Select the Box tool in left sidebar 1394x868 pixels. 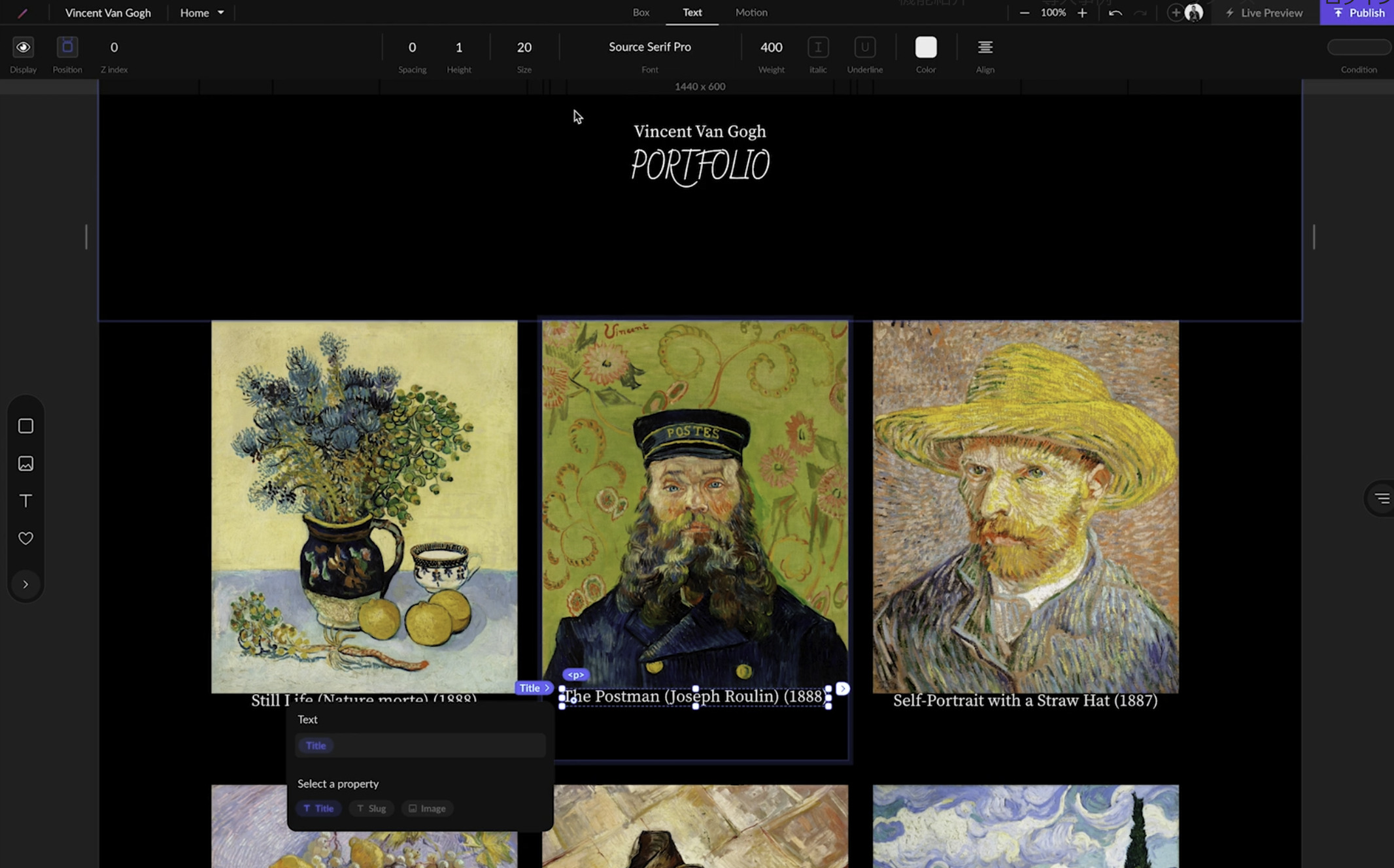25,426
